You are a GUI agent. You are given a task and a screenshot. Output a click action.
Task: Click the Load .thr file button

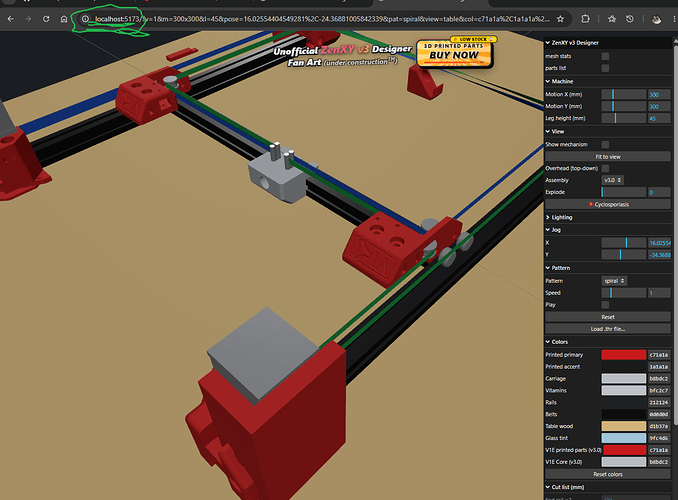tap(608, 329)
